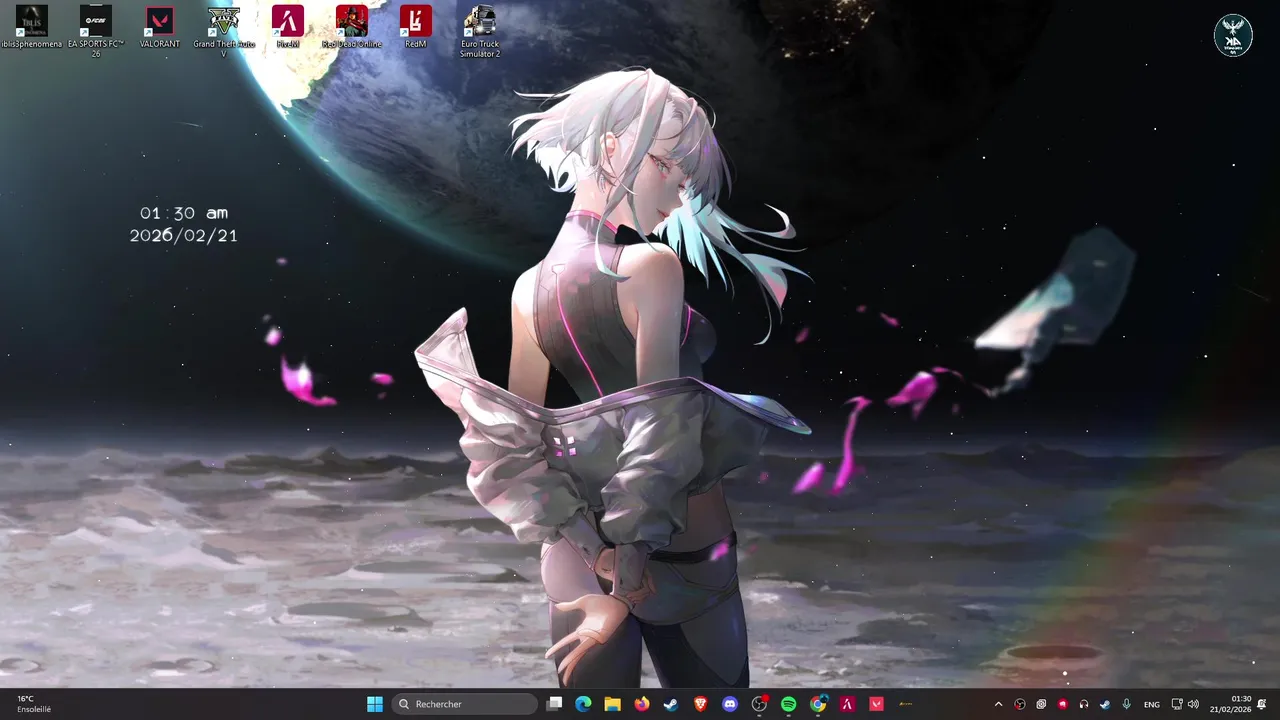Open network settings from the tray
Viewport: 1280px width, 720px height.
click(1177, 704)
